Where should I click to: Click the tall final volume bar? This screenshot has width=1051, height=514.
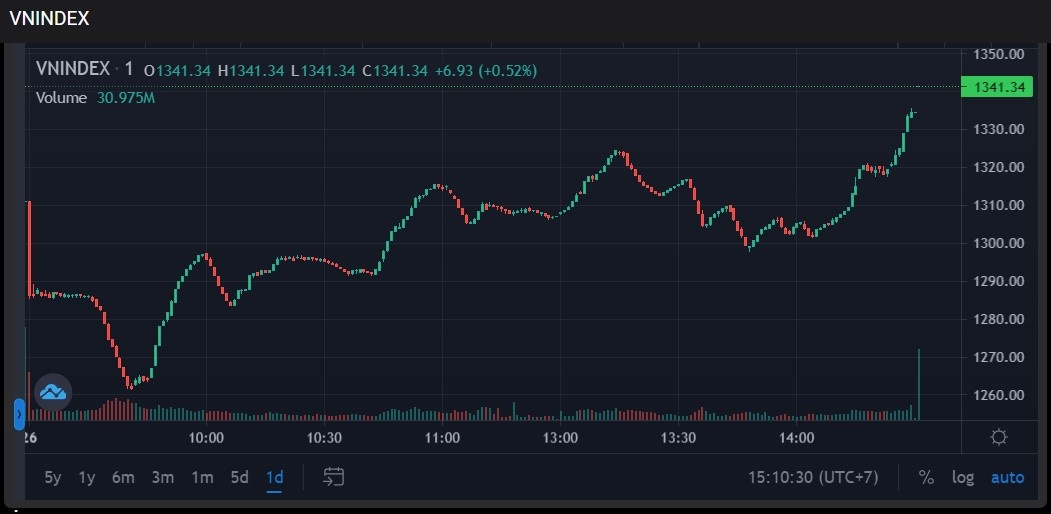tap(918, 385)
